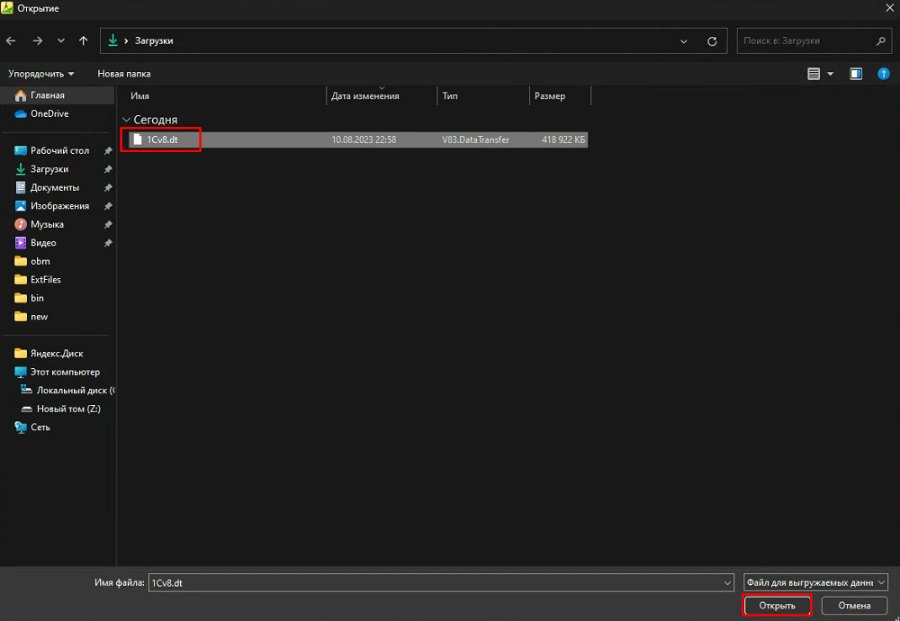Click the Загрузки download icon in the sidebar
Screen dimensions: 900x621
pos(21,169)
